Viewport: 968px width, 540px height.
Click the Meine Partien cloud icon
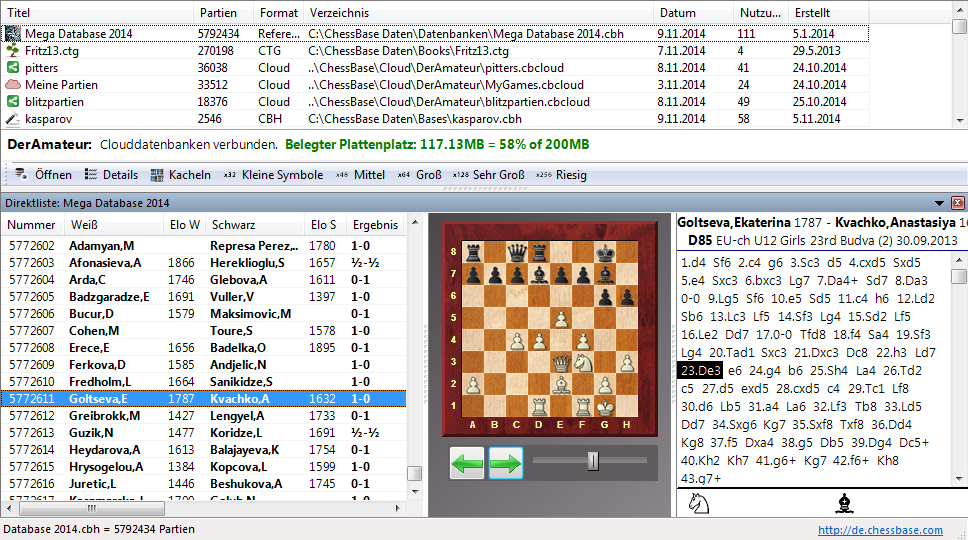pos(12,85)
